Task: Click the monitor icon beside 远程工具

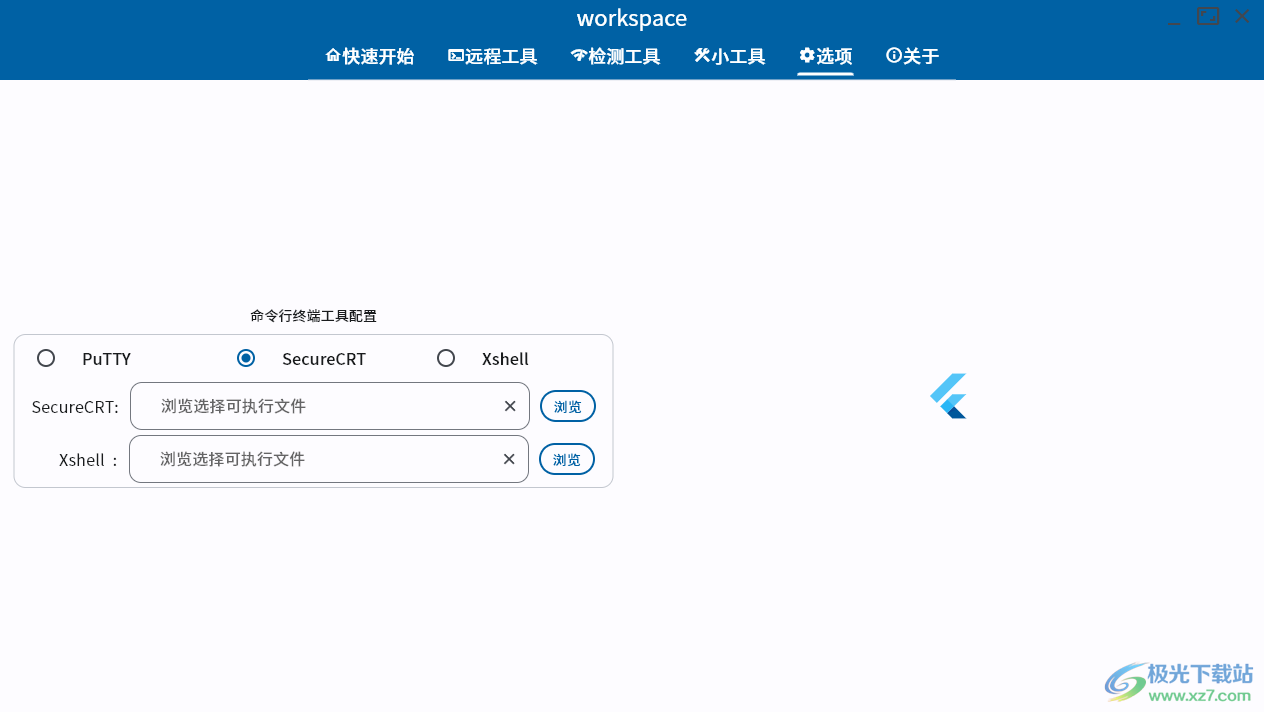Action: (x=455, y=56)
